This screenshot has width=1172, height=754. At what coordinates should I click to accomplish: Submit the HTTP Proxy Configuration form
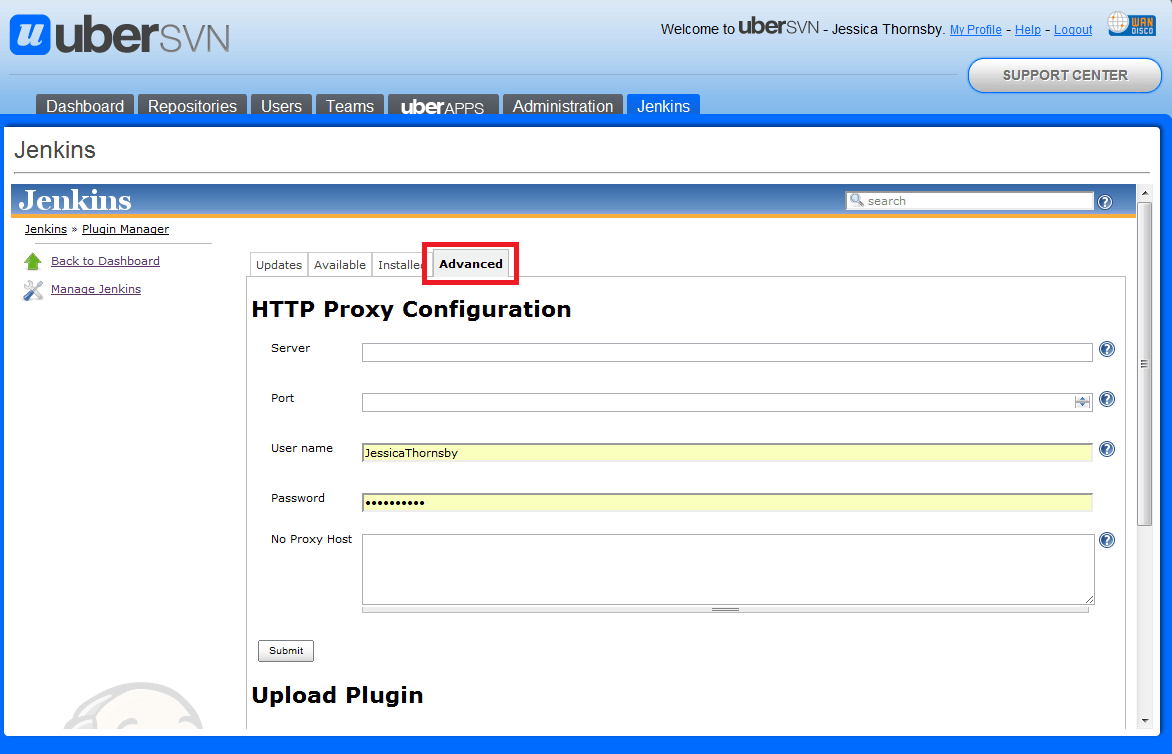[285, 650]
